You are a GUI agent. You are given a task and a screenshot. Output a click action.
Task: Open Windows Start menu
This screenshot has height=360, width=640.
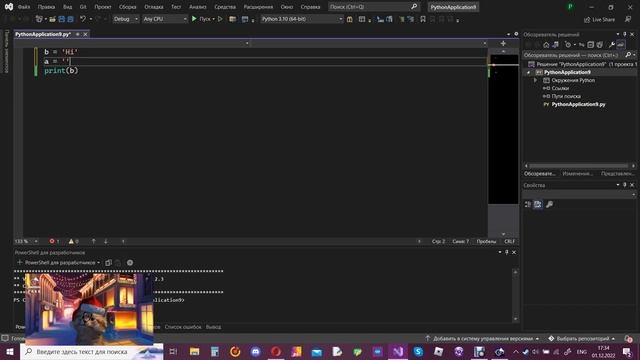point(10,351)
